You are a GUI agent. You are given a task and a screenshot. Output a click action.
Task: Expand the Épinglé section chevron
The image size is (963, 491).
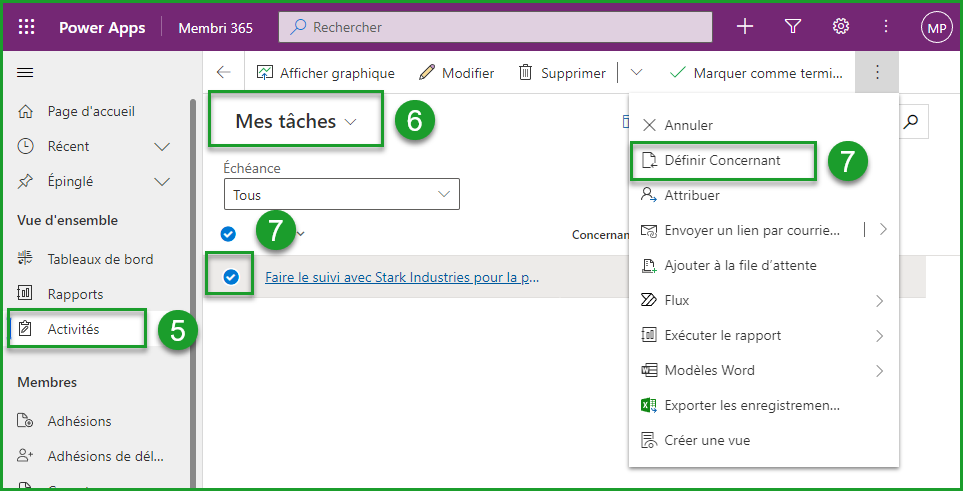[x=162, y=182]
